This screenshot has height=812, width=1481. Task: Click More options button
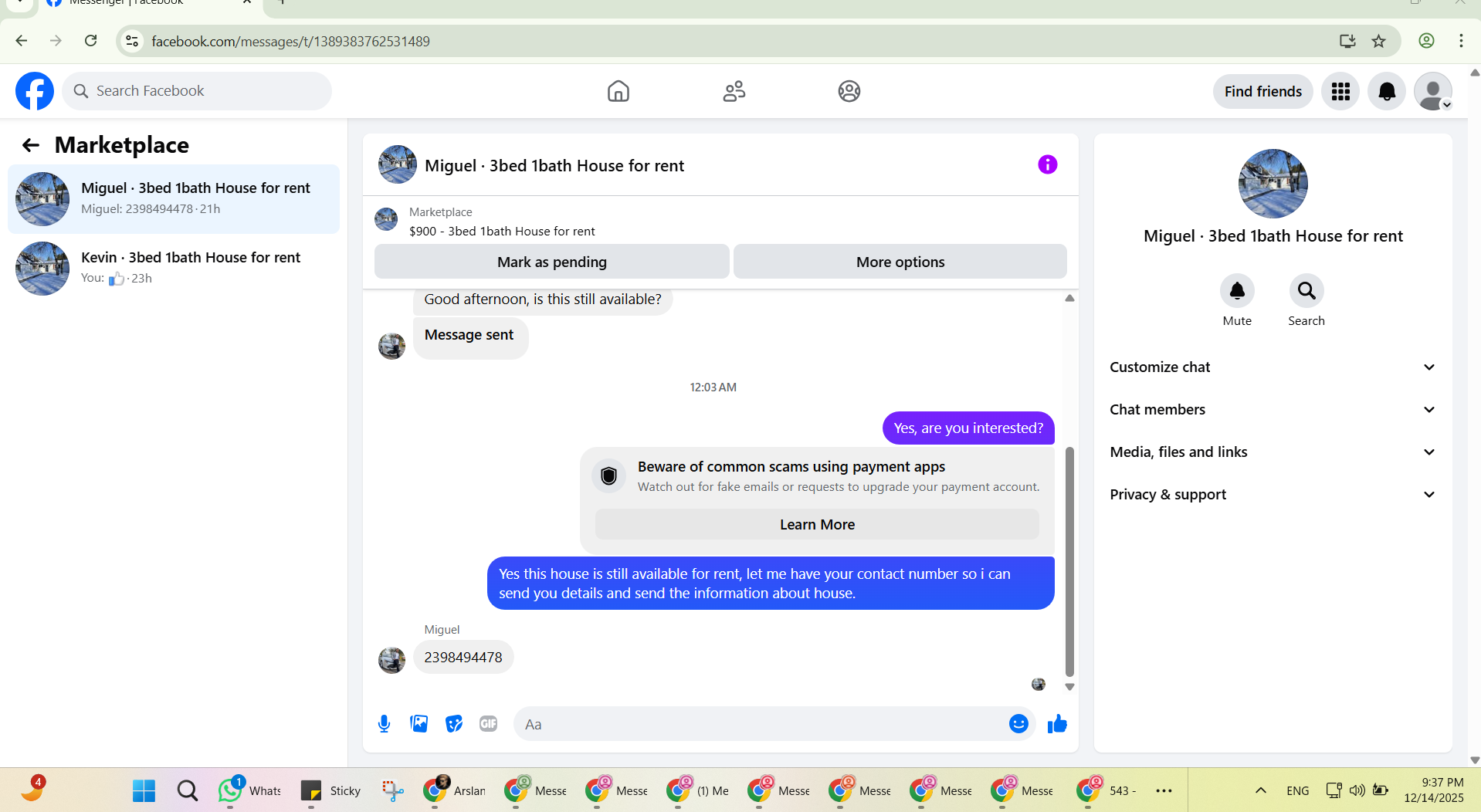coord(900,262)
